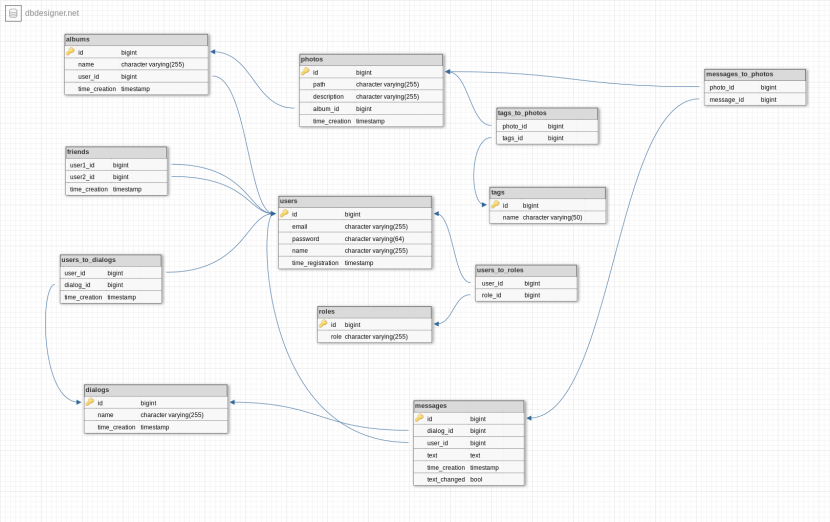Select the tags_to_photos table header
Viewport: 830px width, 522px height.
[x=546, y=113]
